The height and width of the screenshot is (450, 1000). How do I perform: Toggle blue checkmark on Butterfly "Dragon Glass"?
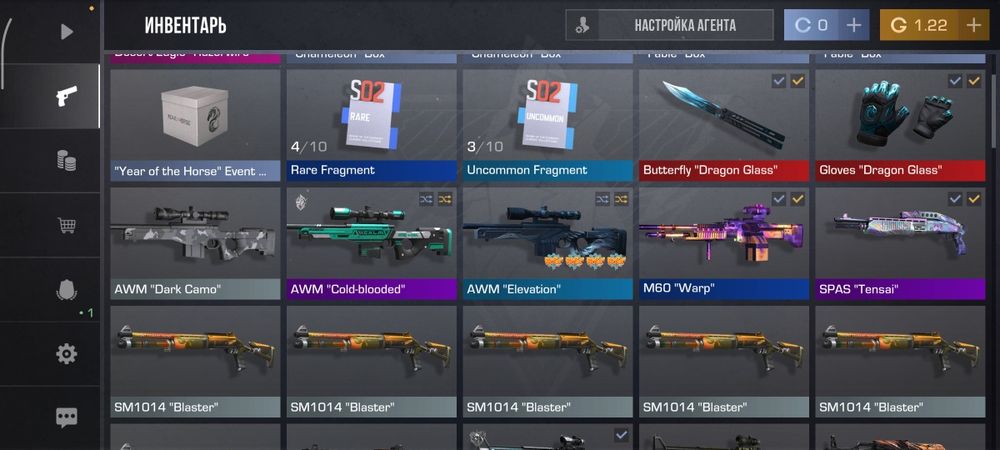(x=779, y=81)
